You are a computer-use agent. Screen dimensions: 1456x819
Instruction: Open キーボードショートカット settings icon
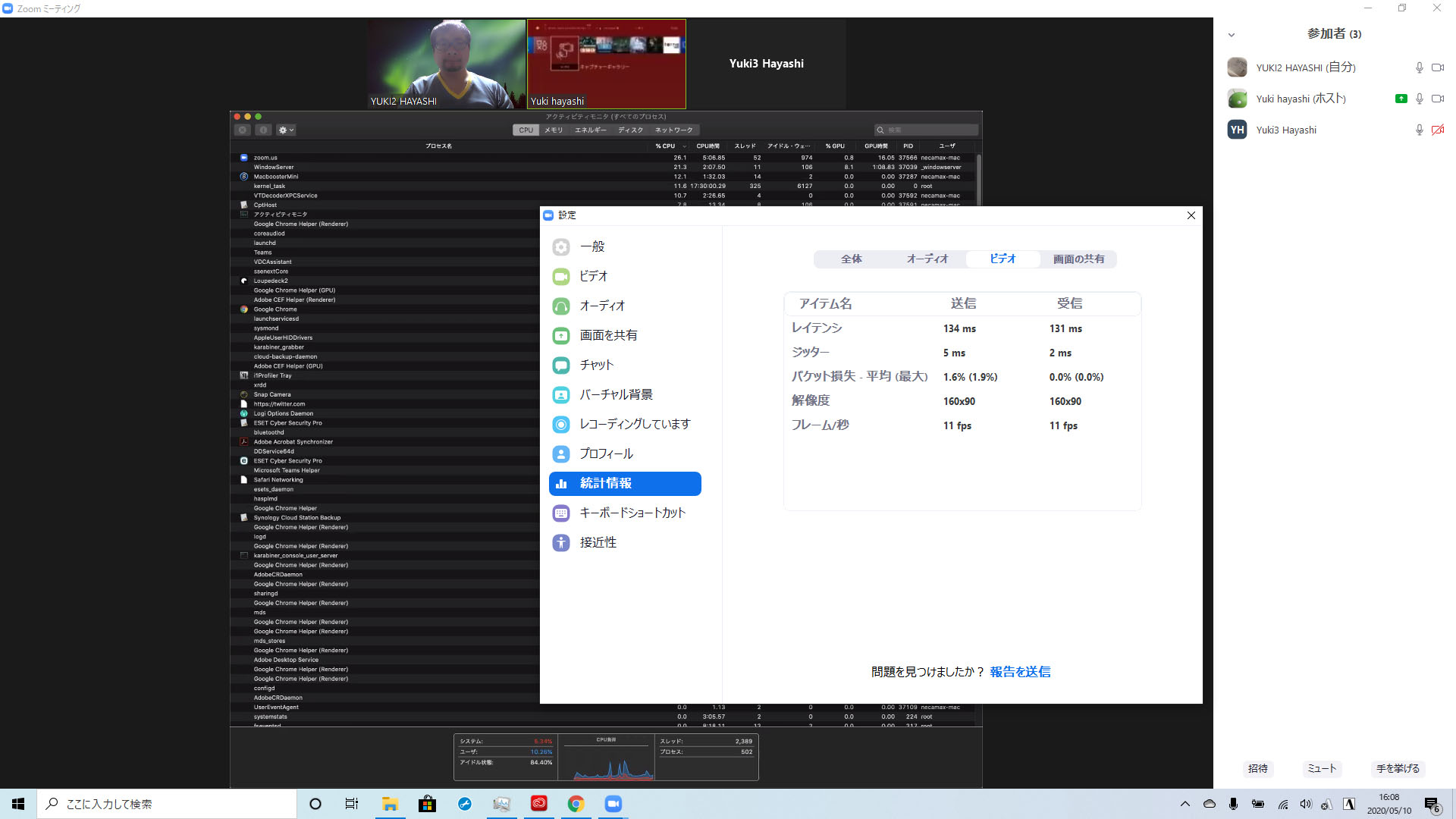pos(561,513)
